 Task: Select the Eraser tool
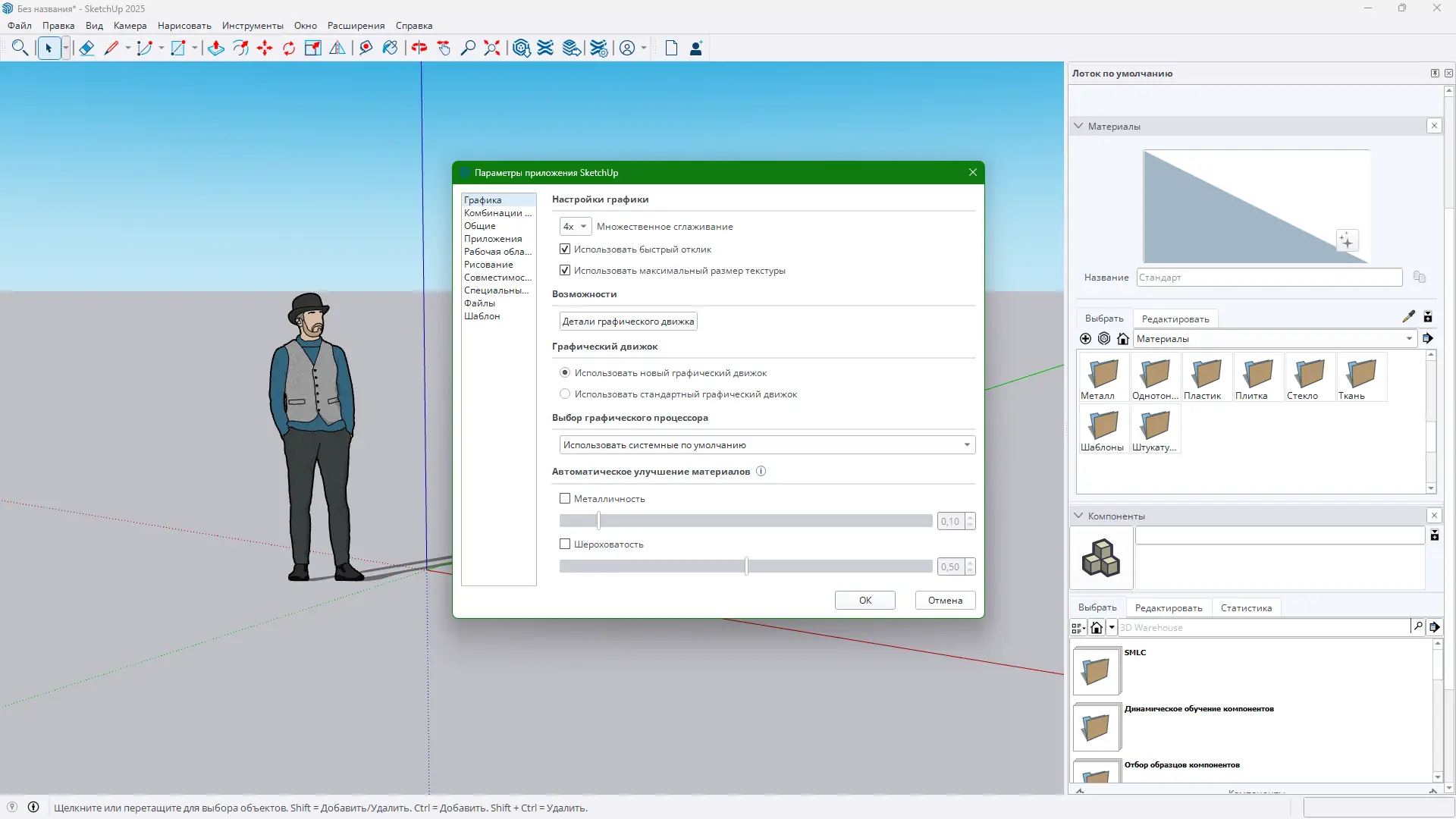coord(86,49)
